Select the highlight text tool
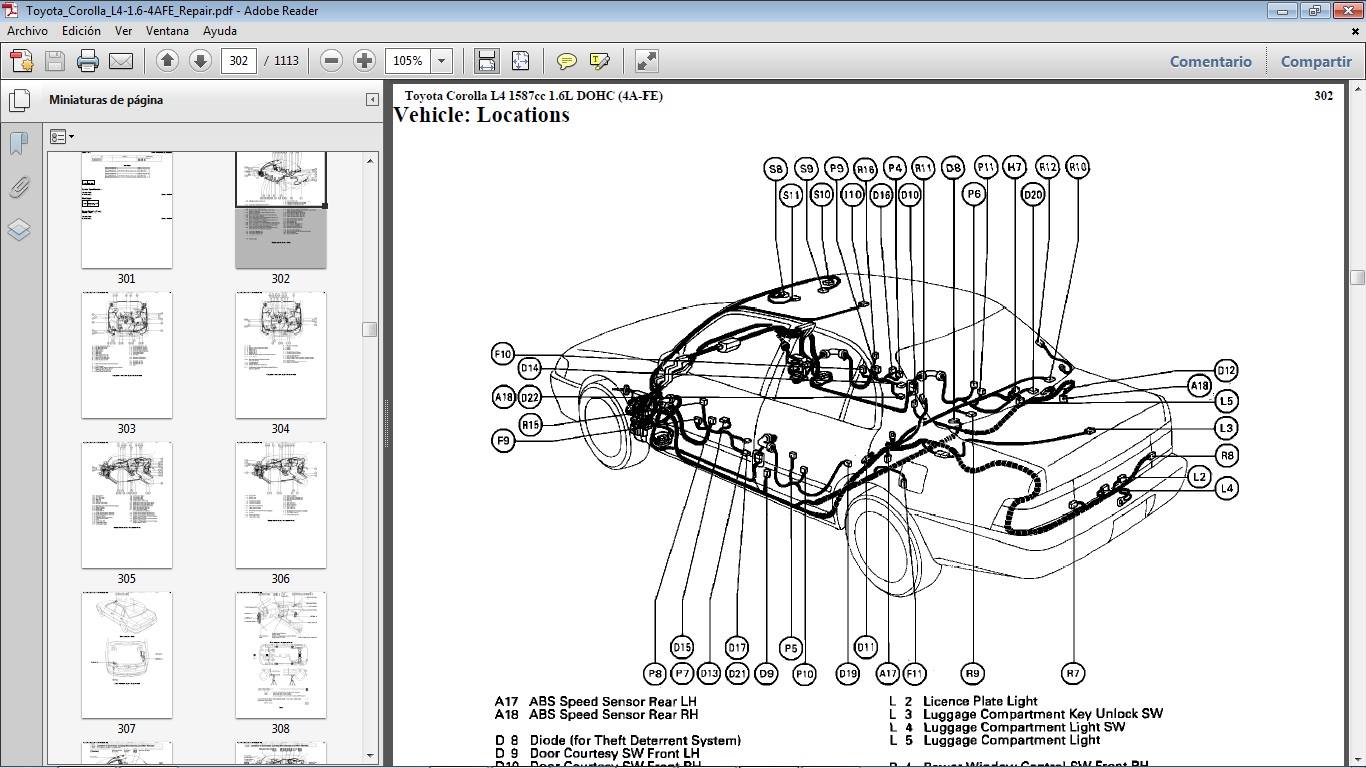This screenshot has width=1366, height=768. point(600,61)
